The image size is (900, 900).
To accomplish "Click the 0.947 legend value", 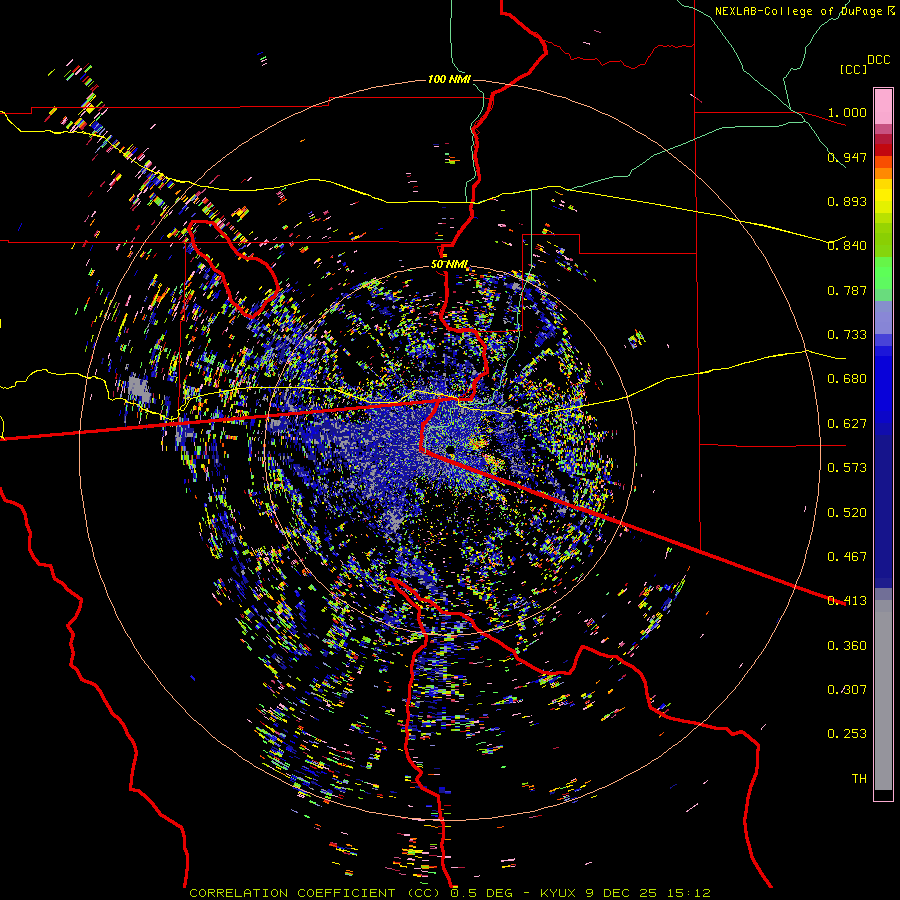I will coord(847,157).
